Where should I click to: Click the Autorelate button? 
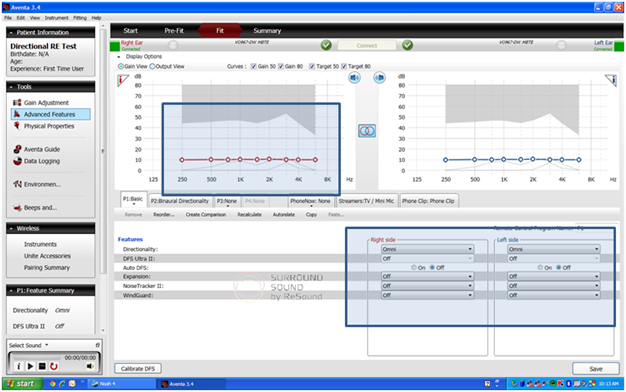[x=283, y=215]
